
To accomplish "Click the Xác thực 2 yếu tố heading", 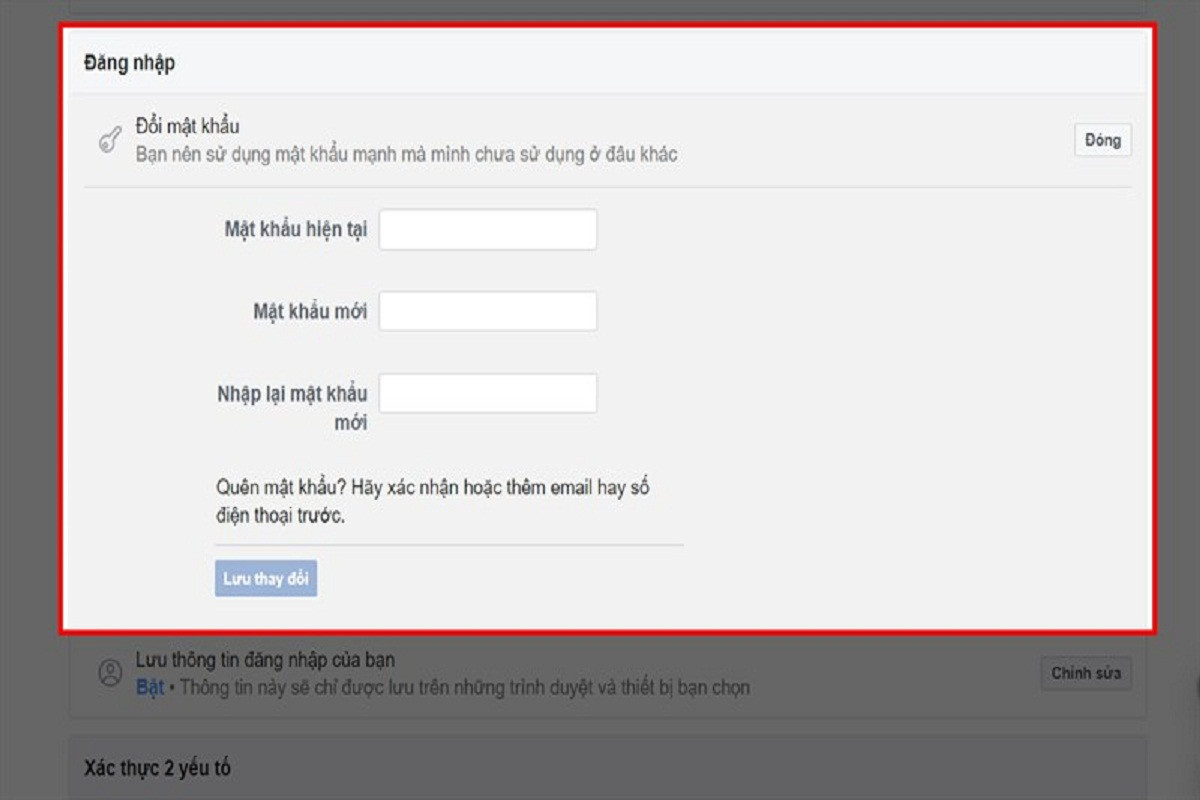I will (x=157, y=768).
